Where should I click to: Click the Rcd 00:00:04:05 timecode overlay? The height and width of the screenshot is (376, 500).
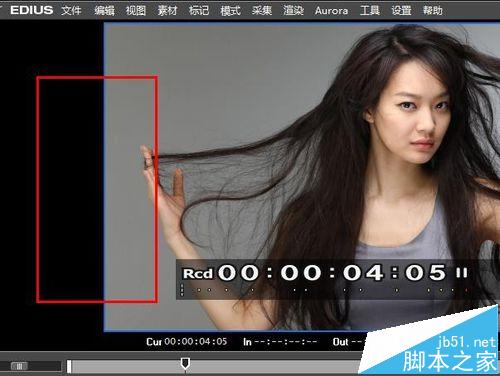click(x=314, y=273)
